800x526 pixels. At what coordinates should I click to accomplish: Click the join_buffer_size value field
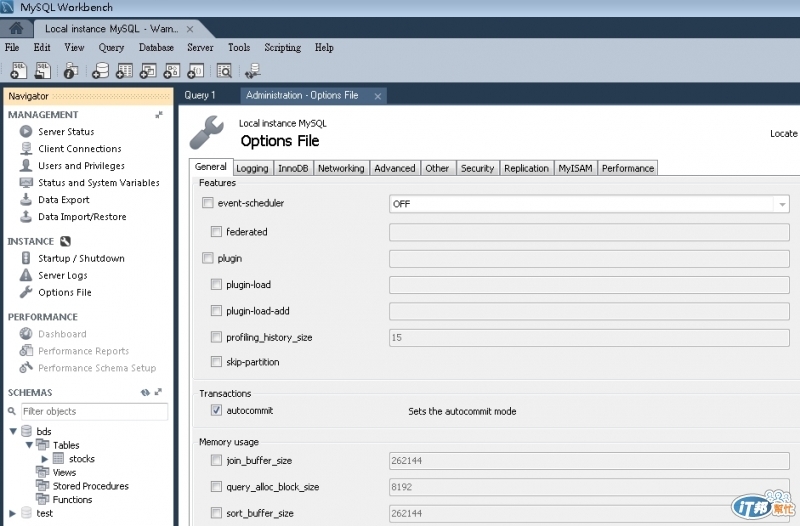point(589,461)
